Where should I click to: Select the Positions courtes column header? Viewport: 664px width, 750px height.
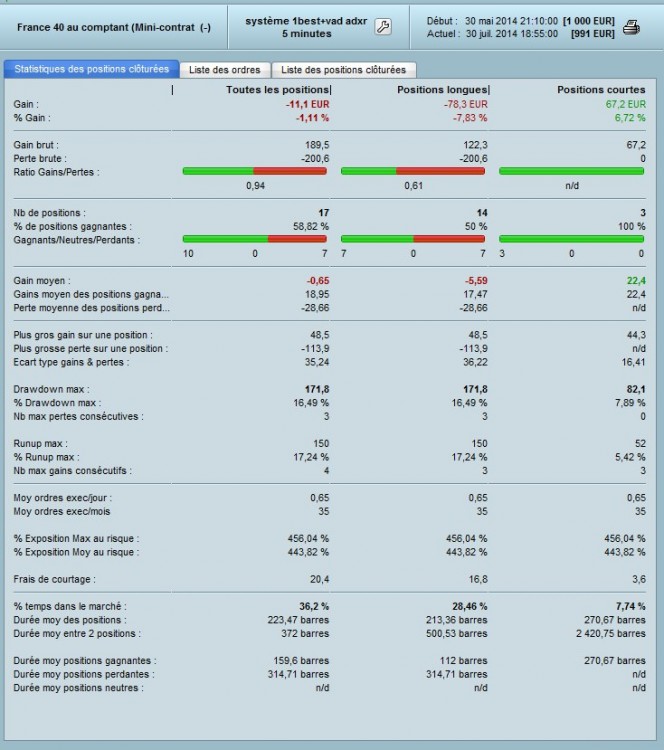[x=601, y=90]
